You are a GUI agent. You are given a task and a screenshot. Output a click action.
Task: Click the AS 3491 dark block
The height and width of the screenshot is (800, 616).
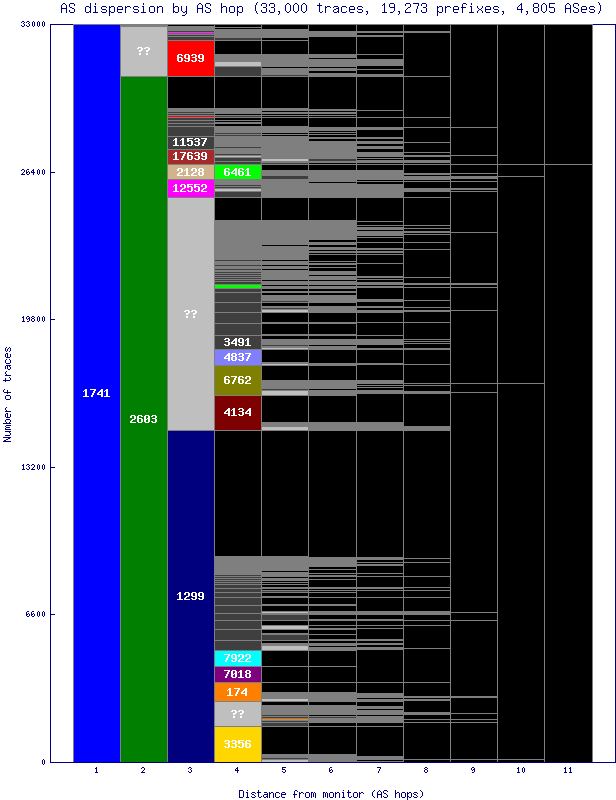pos(237,342)
